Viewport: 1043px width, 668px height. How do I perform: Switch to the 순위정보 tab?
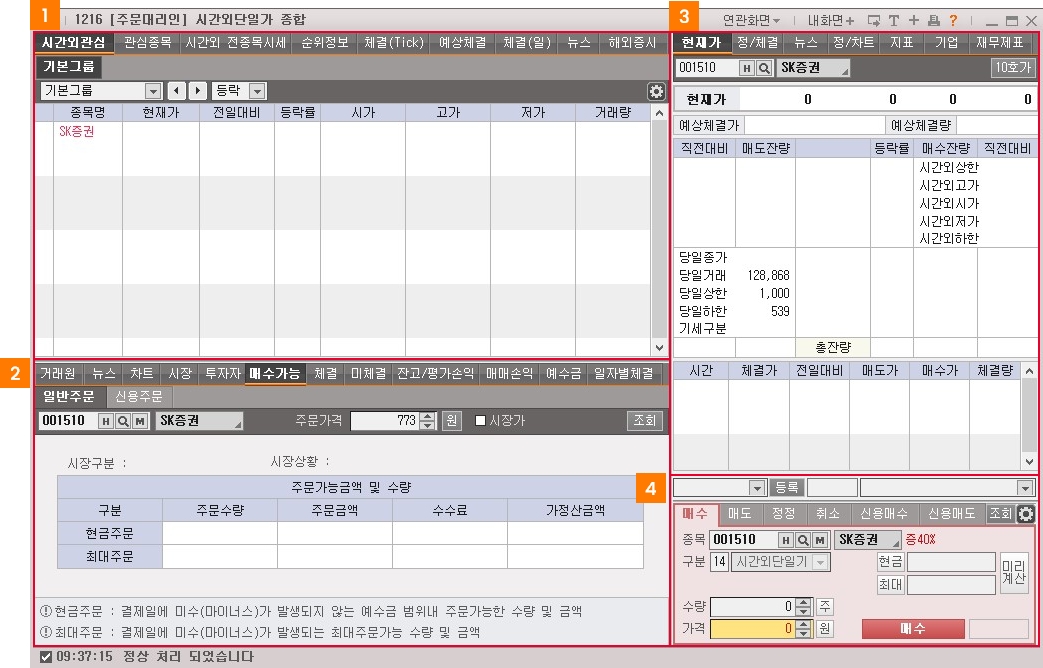tap(325, 43)
